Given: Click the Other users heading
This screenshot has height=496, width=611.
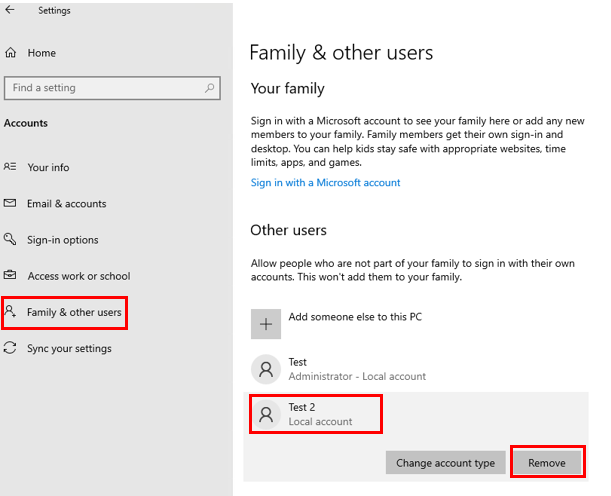Looking at the screenshot, I should click(x=288, y=230).
